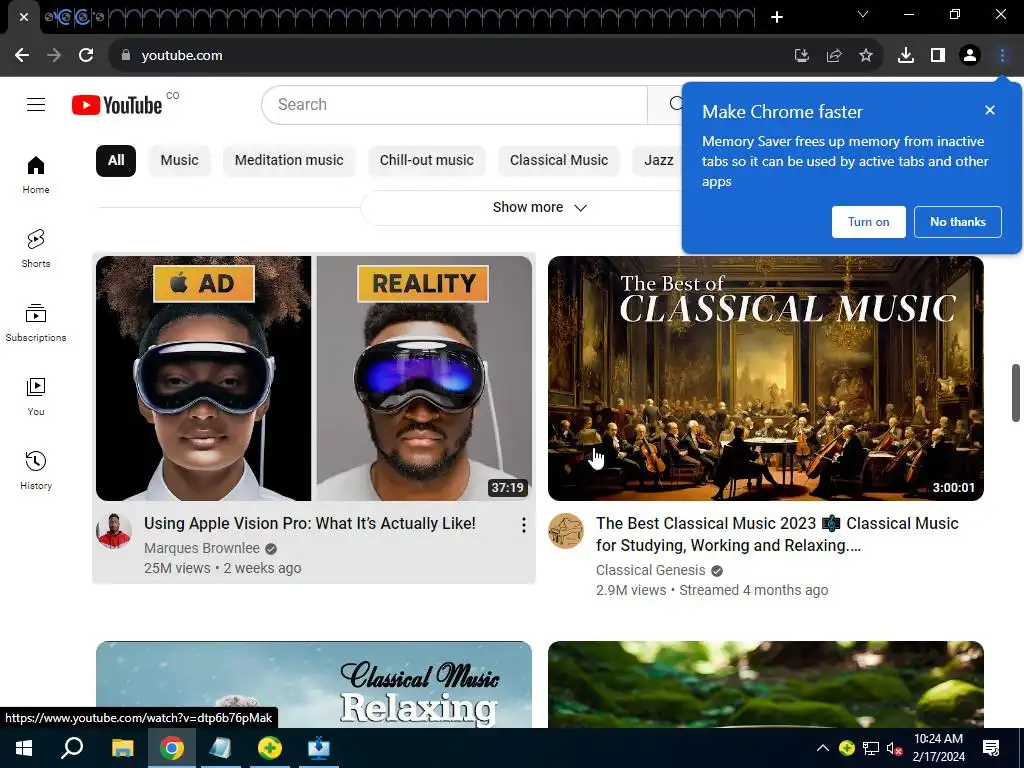Click the site lock icon in address bar
1024x768 pixels.
pyautogui.click(x=126, y=56)
